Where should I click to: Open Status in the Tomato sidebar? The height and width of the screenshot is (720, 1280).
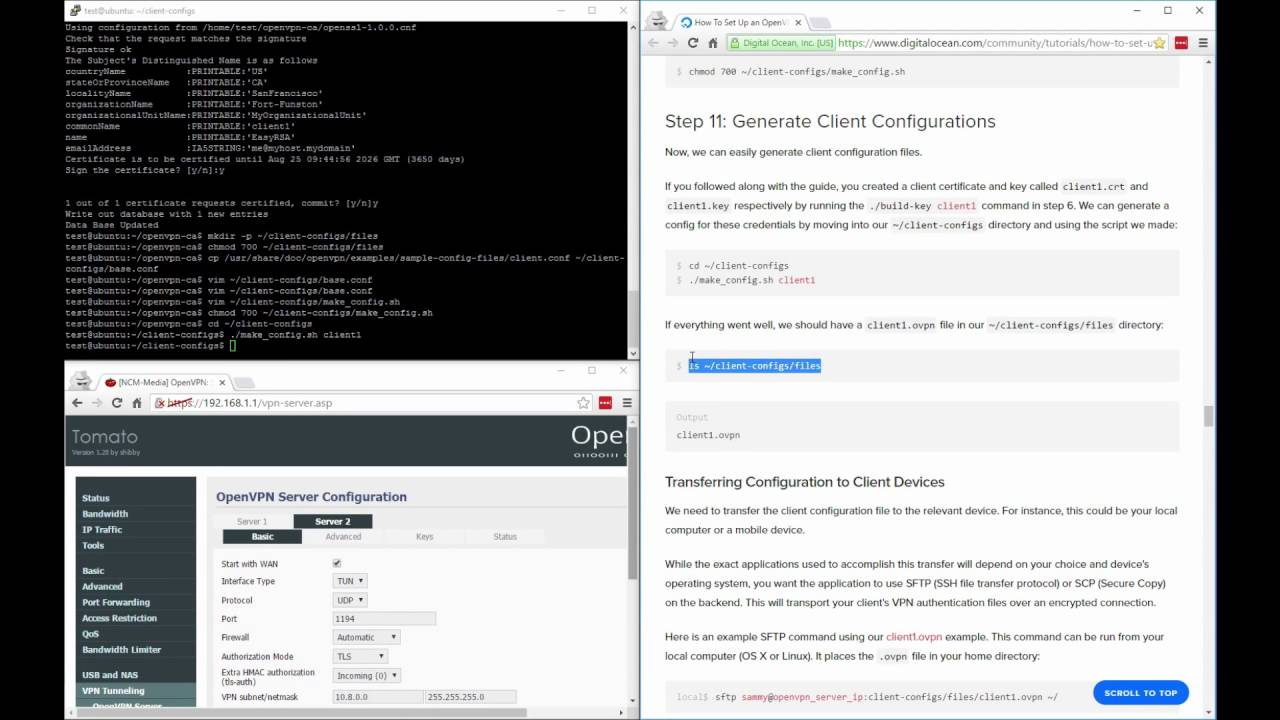pos(96,498)
